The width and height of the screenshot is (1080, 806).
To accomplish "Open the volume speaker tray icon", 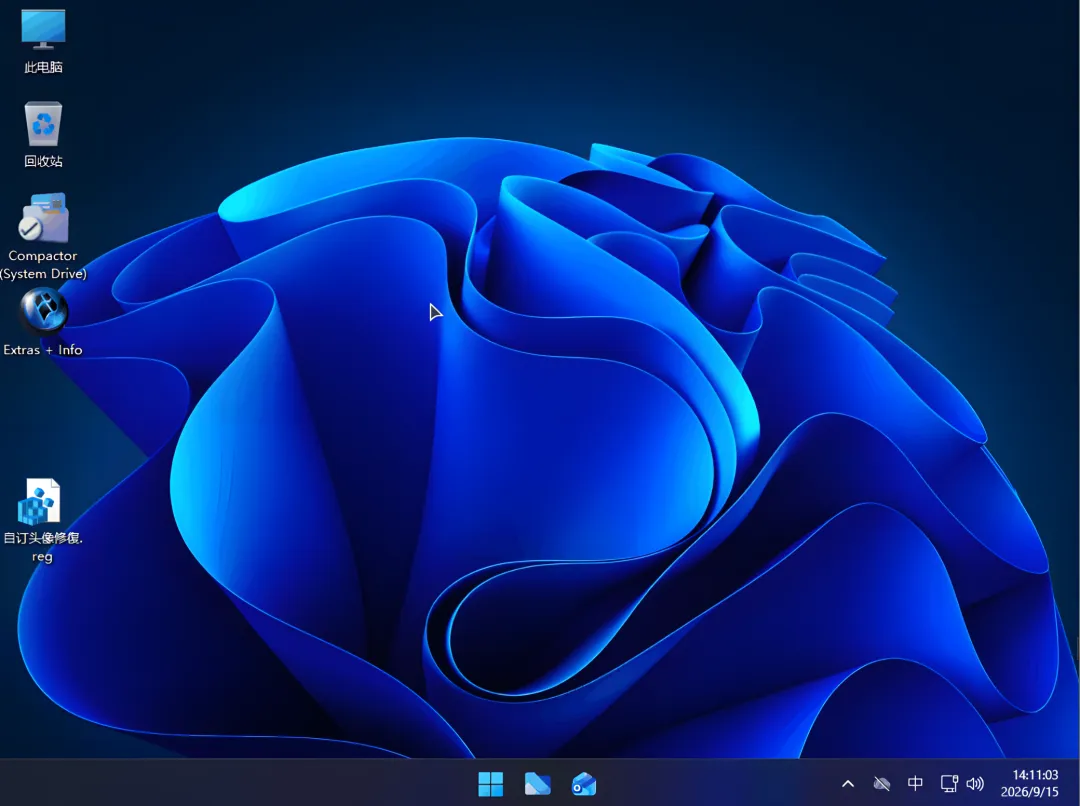I will pyautogui.click(x=975, y=783).
